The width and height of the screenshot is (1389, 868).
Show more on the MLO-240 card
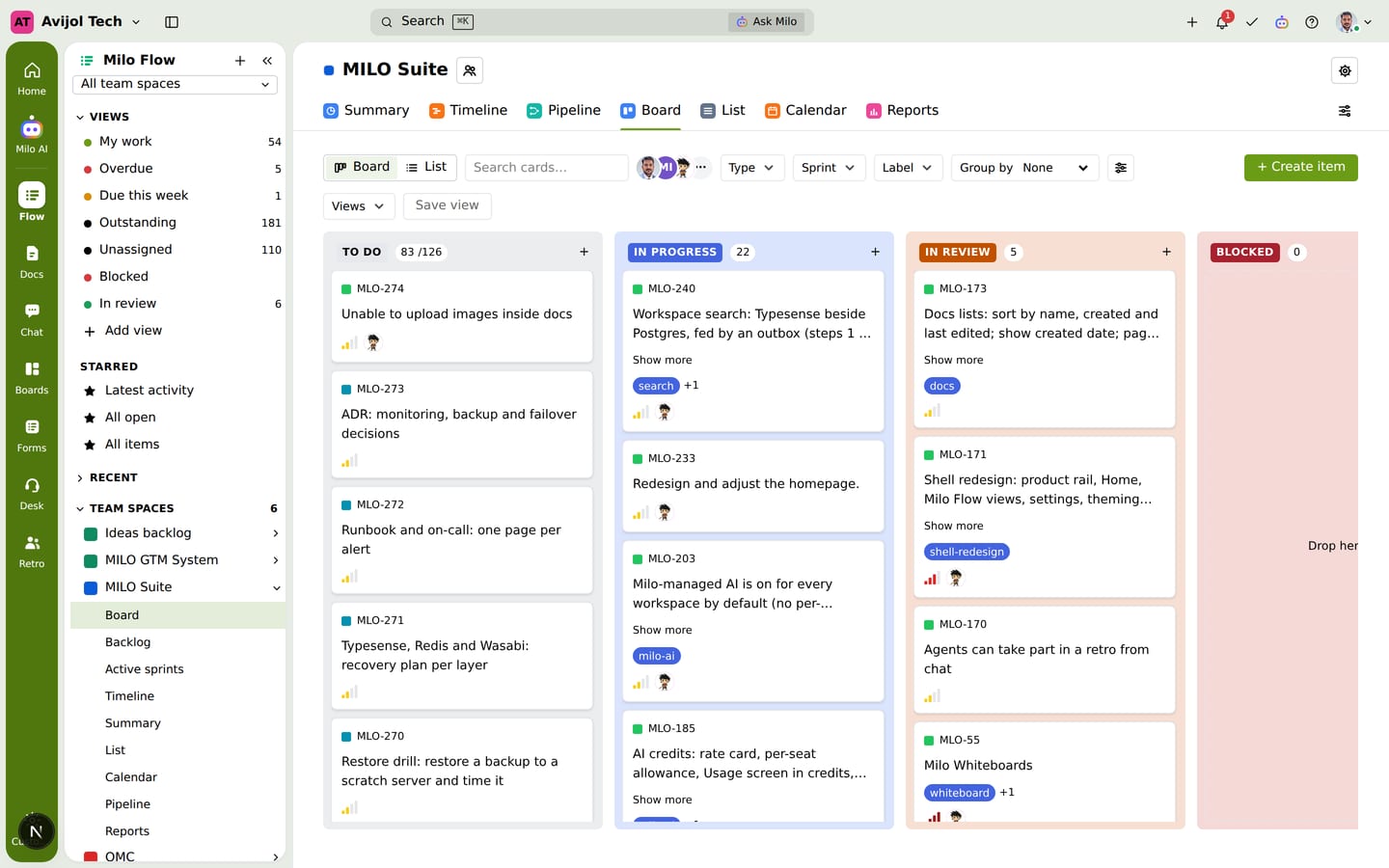pos(662,360)
